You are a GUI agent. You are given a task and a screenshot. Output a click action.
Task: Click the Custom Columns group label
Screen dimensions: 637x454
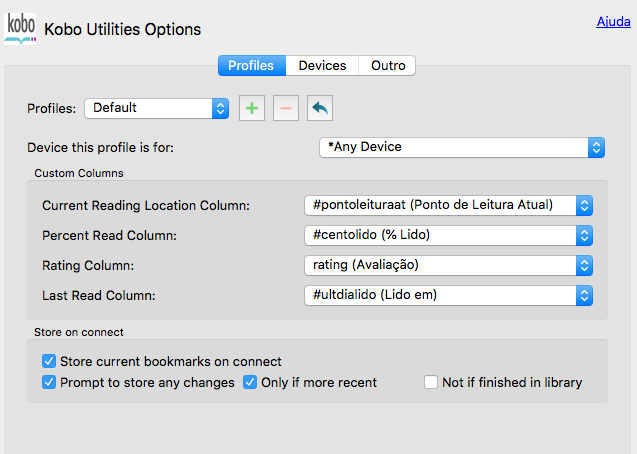point(79,173)
